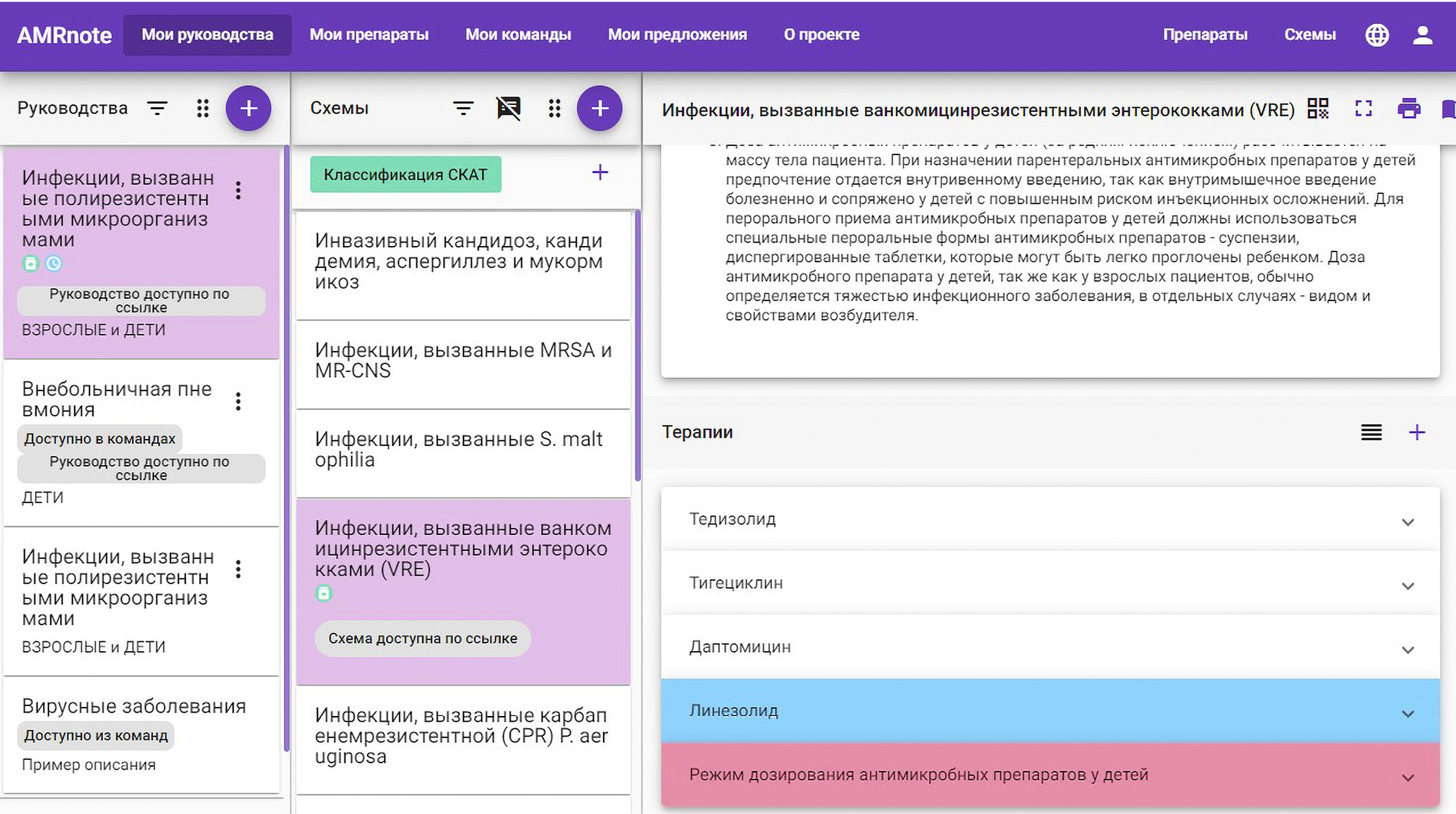This screenshot has height=814, width=1456.
Task: Go to Мои команды tab
Action: pyautogui.click(x=518, y=35)
